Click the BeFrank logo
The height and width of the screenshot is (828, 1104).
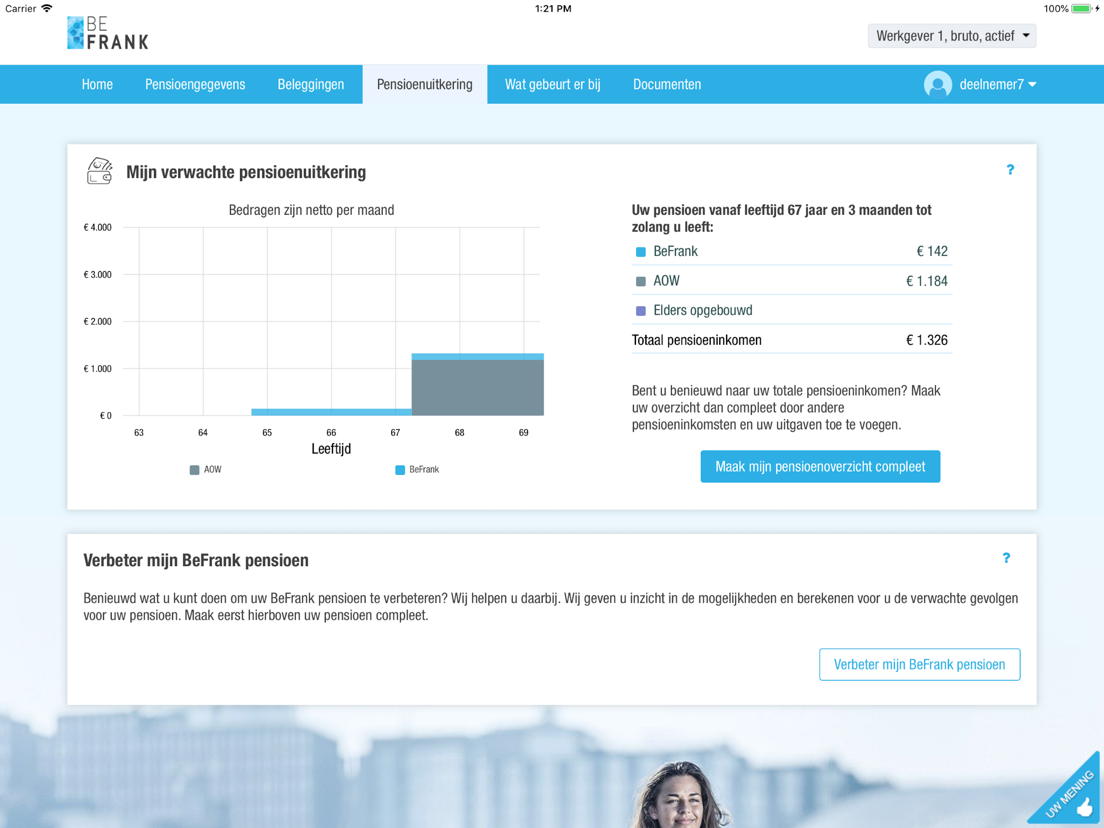(x=108, y=33)
